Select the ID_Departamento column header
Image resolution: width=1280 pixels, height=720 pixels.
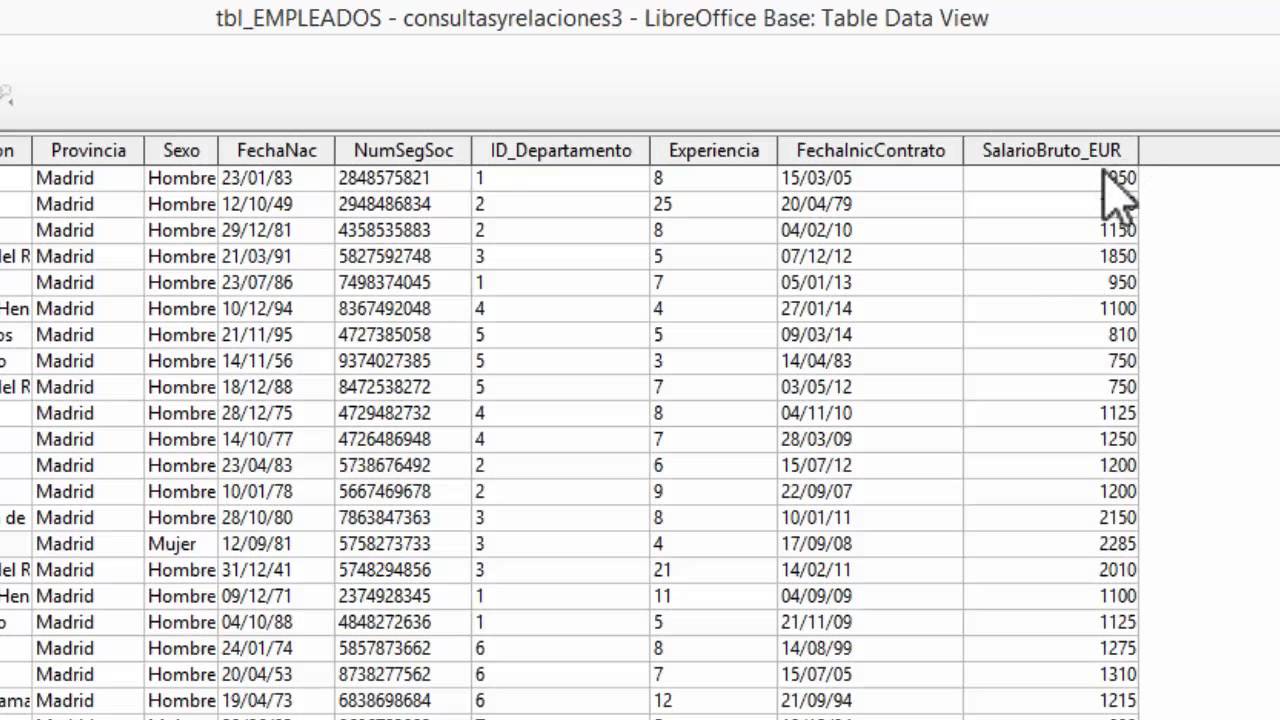(561, 150)
